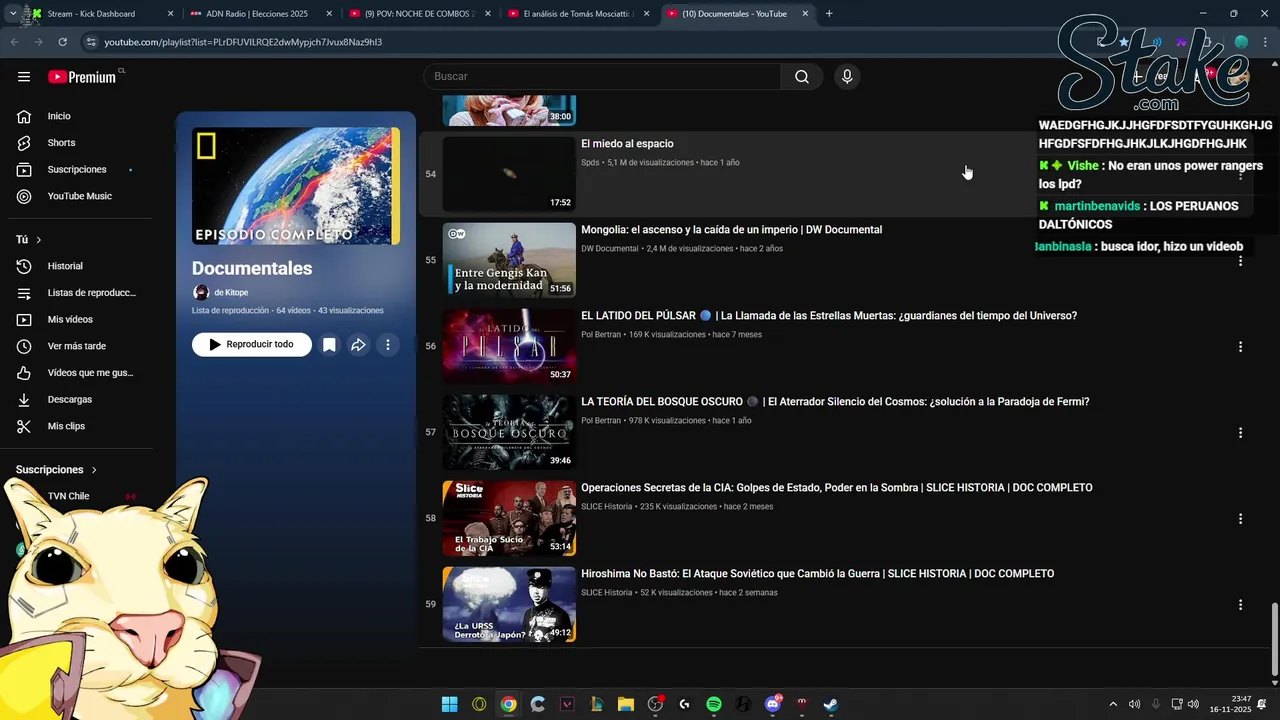Open DW Documental channel link
The image size is (1280, 720).
[610, 249]
